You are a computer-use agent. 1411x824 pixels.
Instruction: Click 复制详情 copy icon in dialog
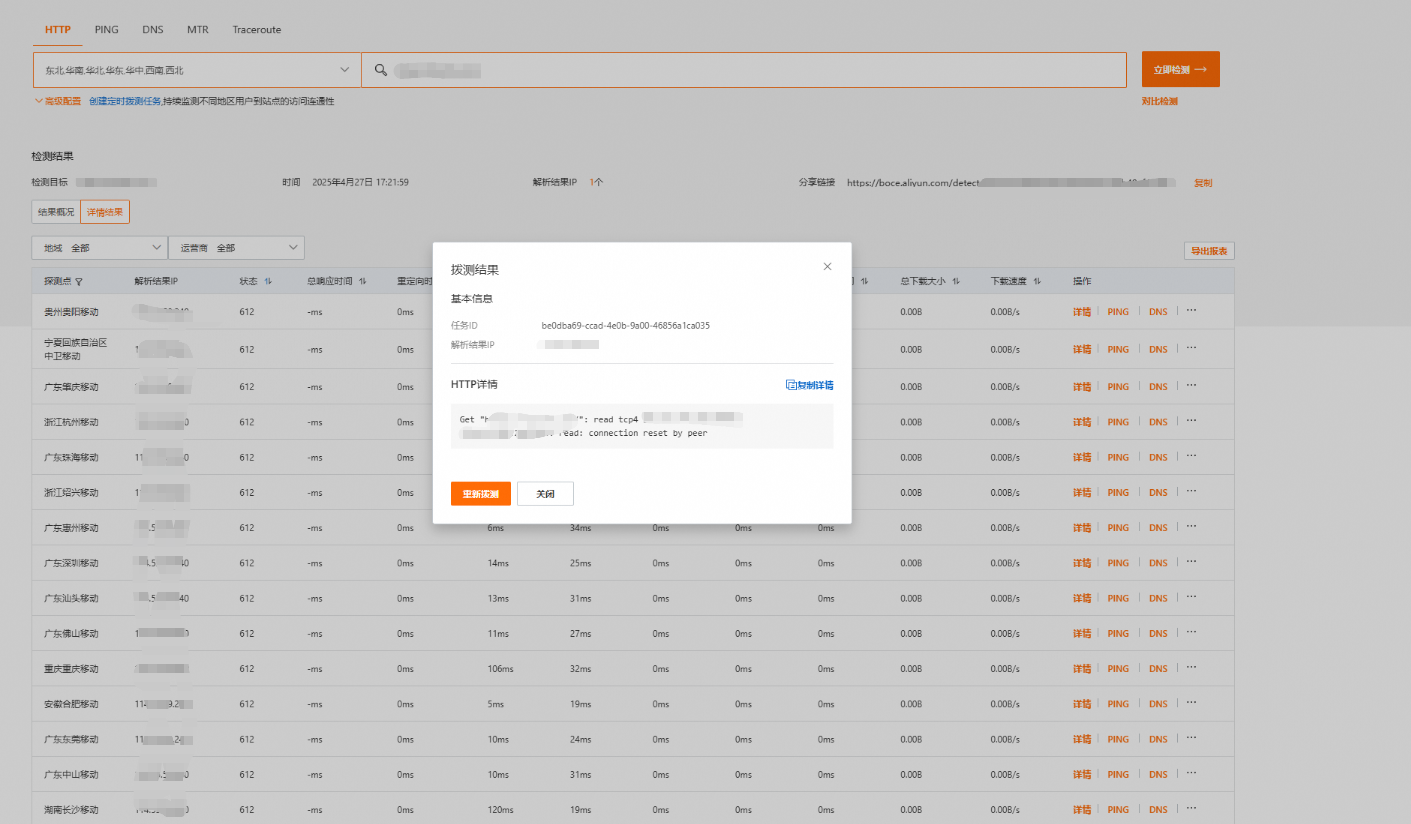click(790, 385)
